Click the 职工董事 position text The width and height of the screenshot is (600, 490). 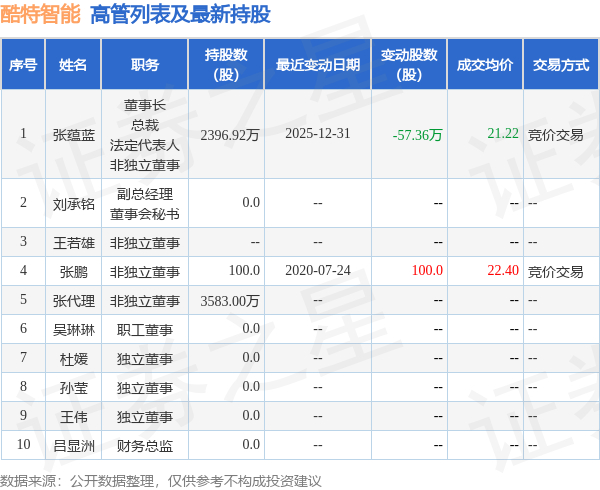point(145,330)
